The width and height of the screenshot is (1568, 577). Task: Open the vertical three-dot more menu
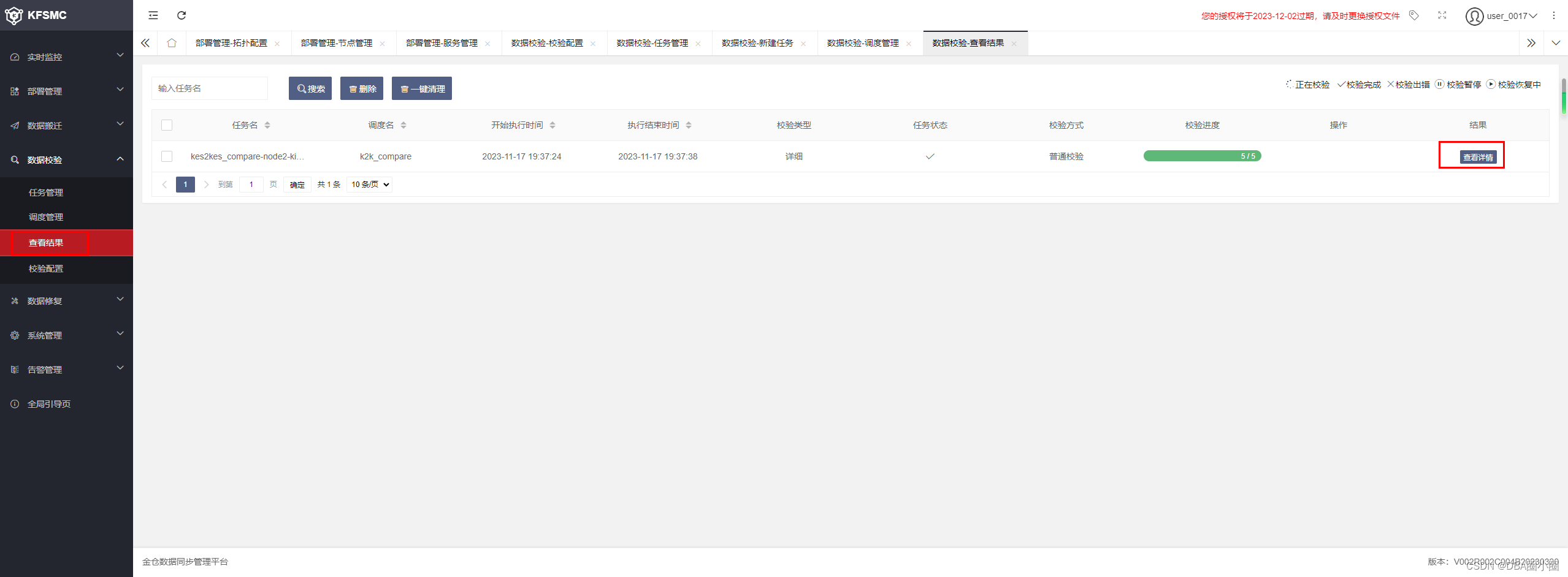1554,15
